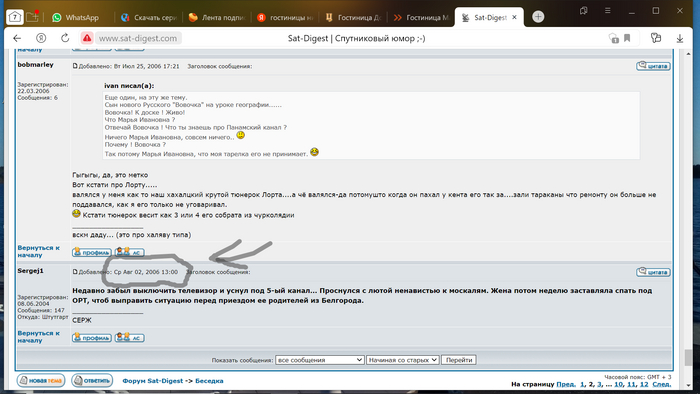700x394 pixels.
Task: Open a new tab with plus icon
Action: 538,17
